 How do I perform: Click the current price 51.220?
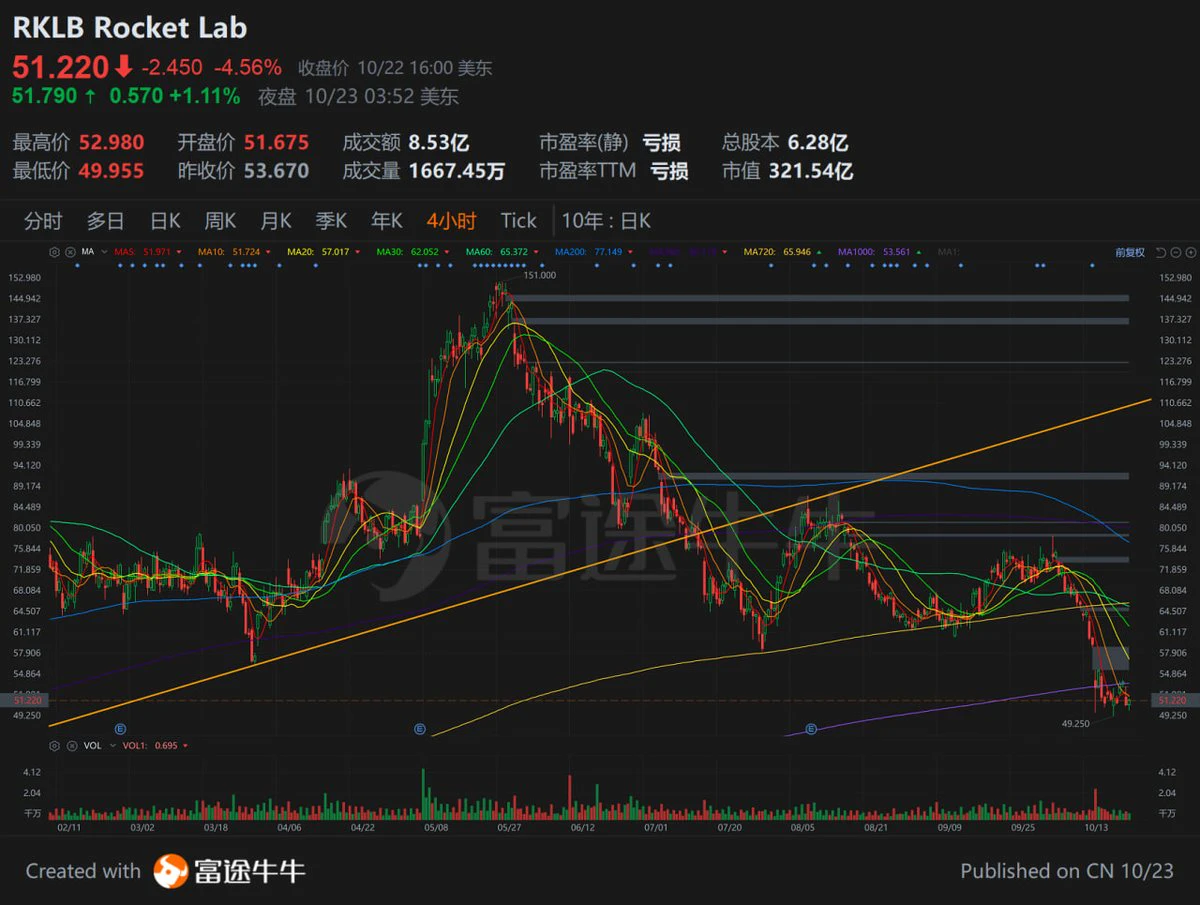(60, 68)
